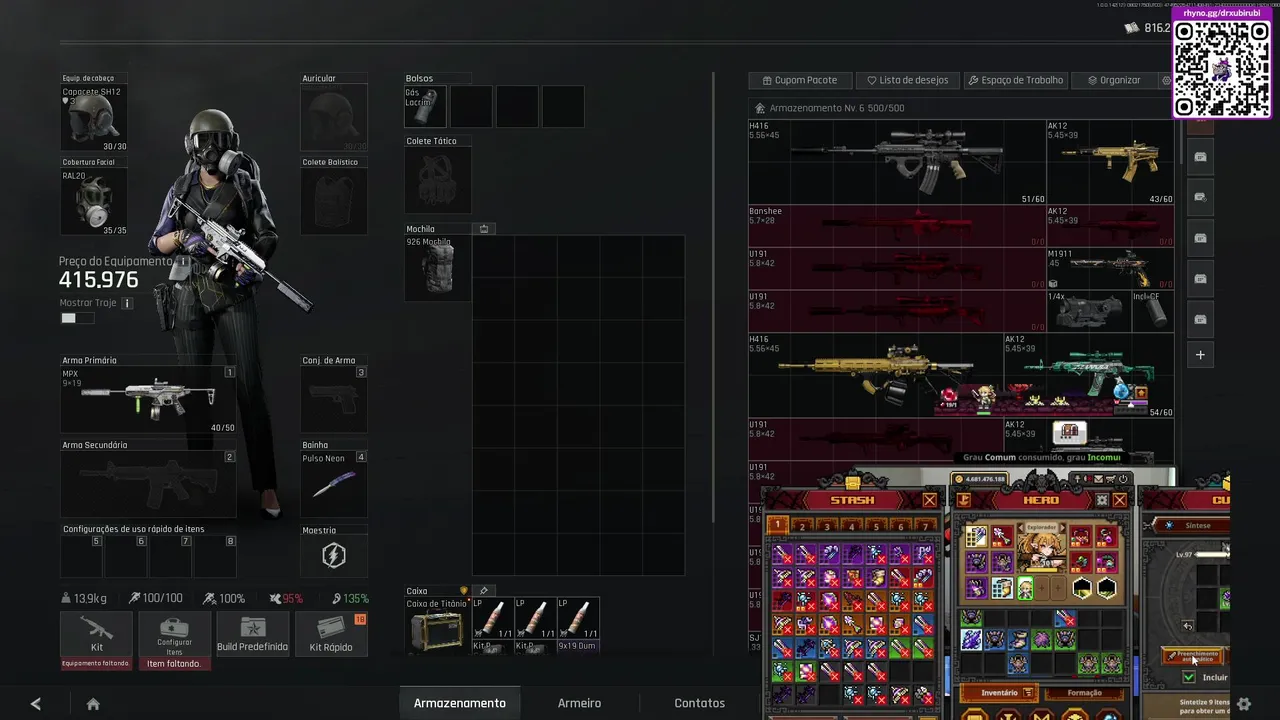Select the Caixa de Titânio case
1280x720 pixels.
[x=437, y=626]
